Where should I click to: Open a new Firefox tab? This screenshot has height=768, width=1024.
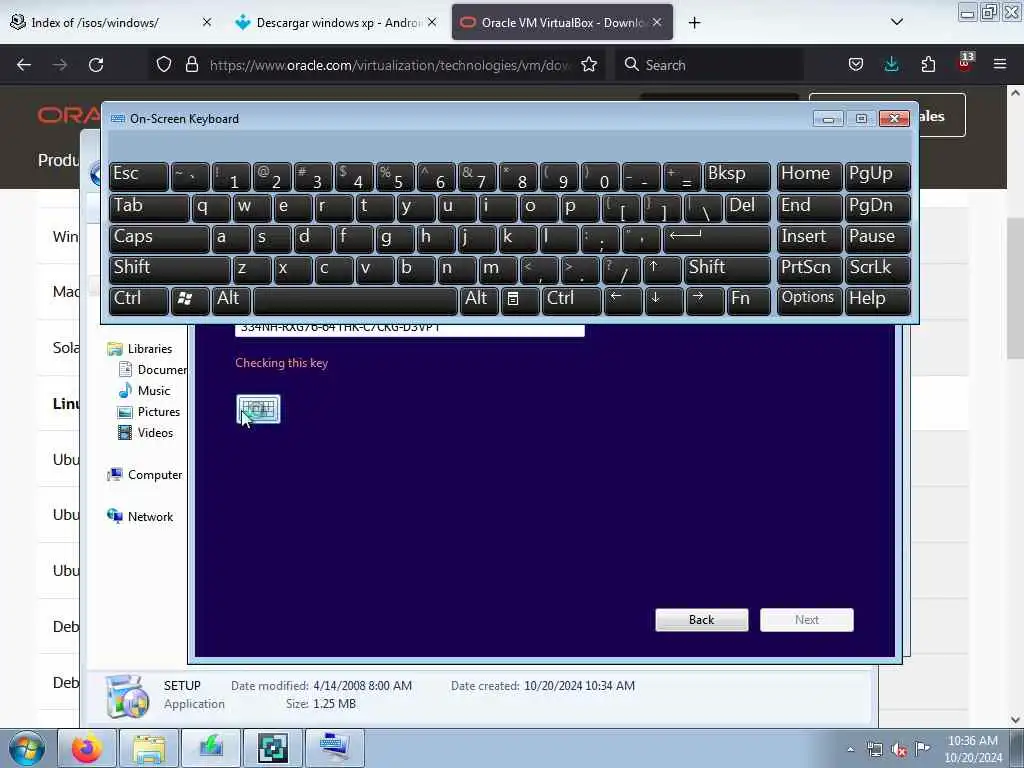694,23
